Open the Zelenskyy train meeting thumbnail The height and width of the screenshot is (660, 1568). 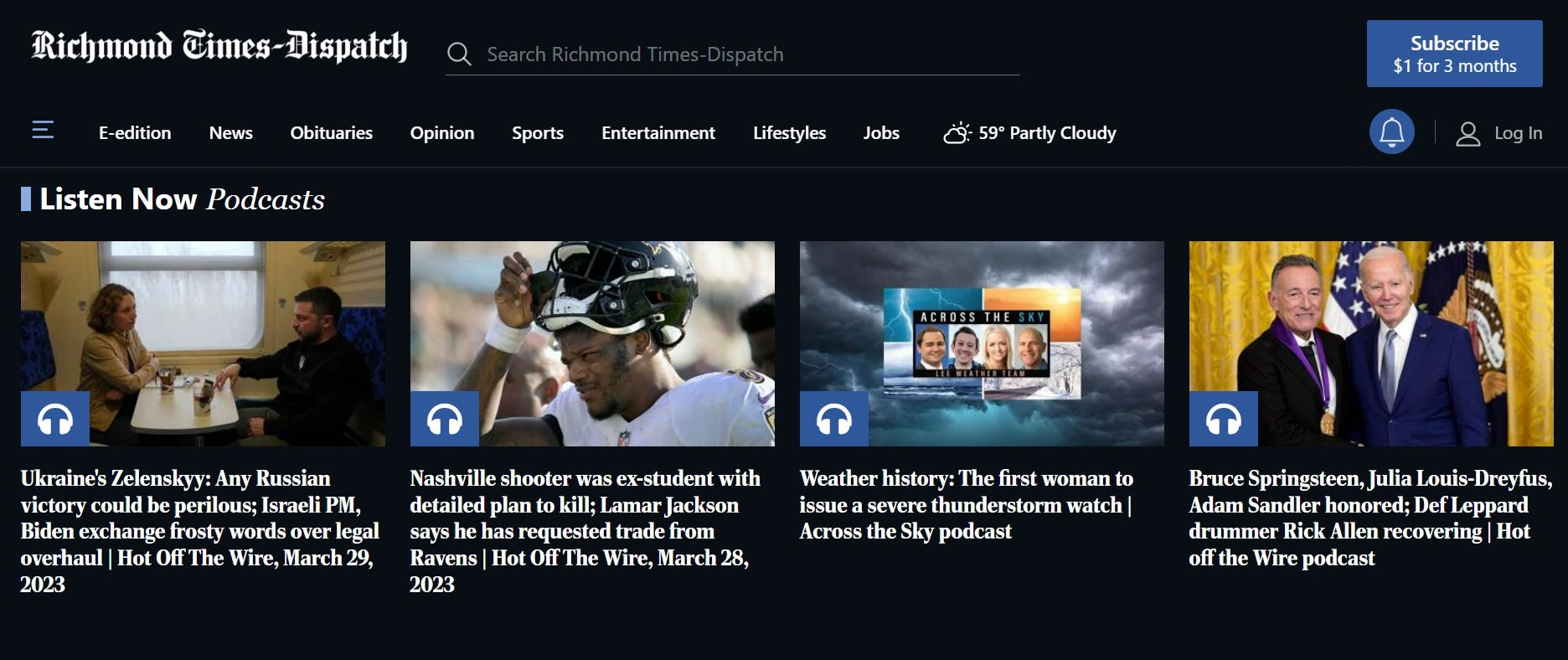(x=203, y=343)
